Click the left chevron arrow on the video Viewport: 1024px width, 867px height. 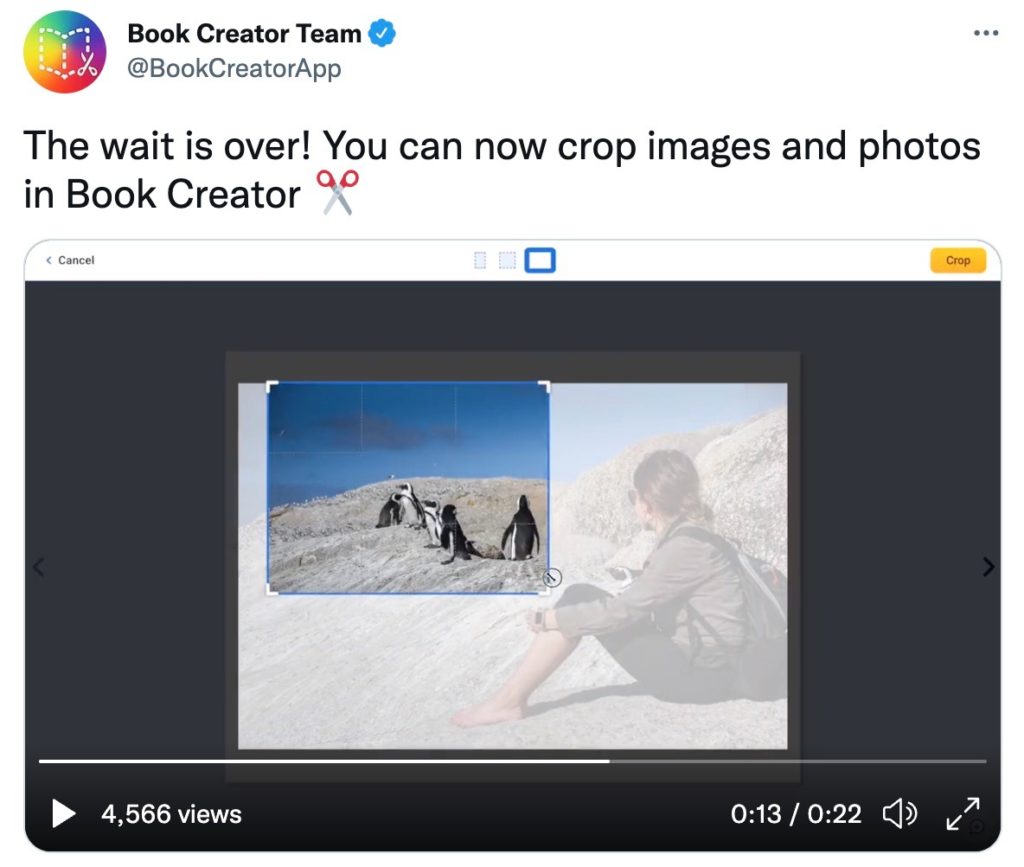coord(38,567)
